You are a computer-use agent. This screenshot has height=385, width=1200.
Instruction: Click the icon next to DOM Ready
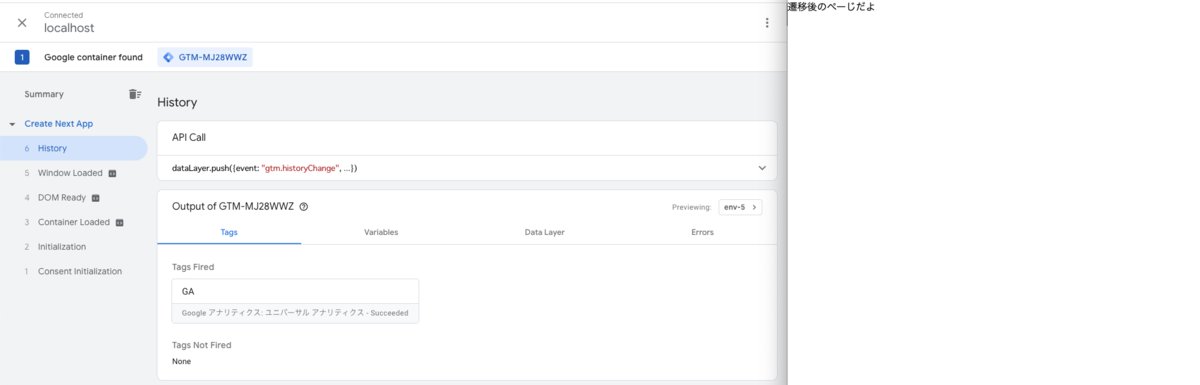click(x=95, y=198)
